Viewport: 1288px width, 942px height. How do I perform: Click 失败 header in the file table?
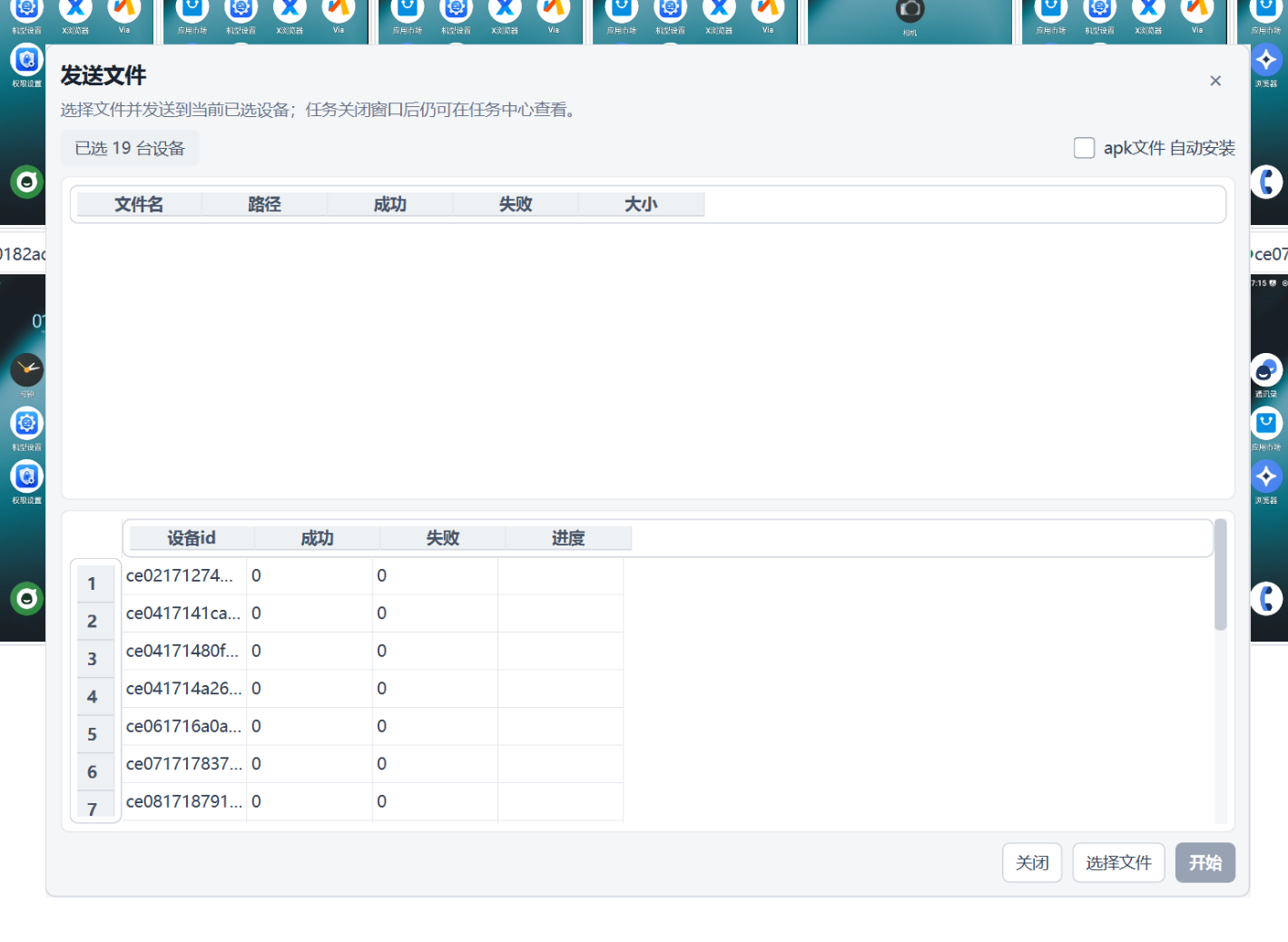point(516,204)
